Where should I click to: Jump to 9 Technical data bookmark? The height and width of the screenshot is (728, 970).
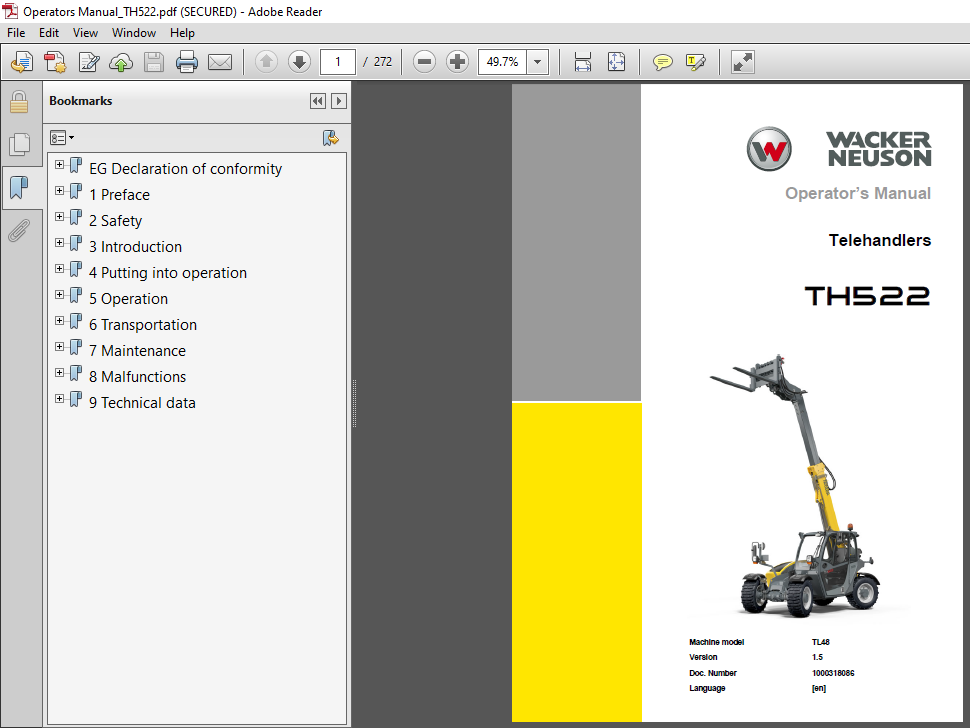142,403
